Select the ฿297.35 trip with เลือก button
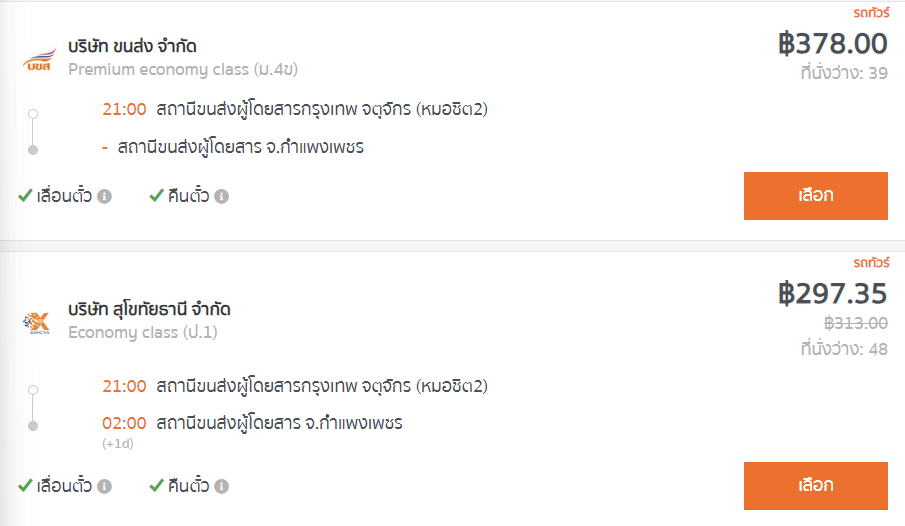Screen dimensions: 905x526 coord(816,486)
